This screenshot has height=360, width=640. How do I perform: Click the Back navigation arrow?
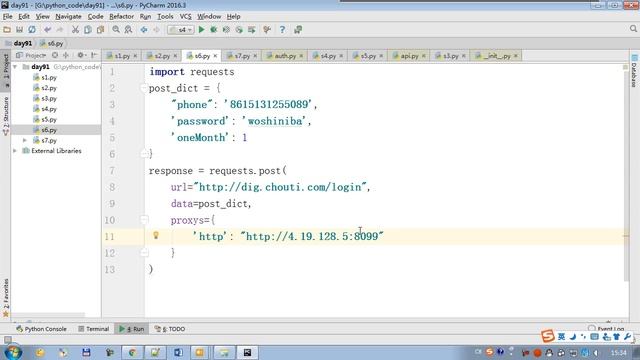click(144, 29)
